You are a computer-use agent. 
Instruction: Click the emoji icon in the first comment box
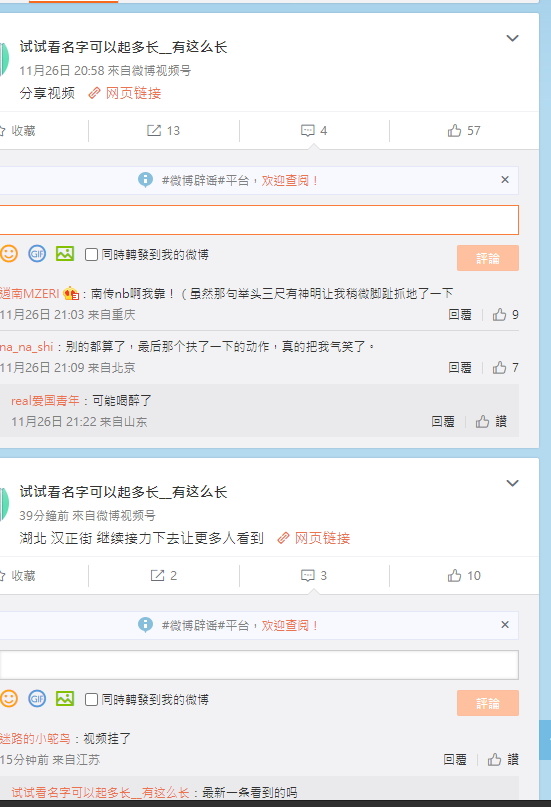click(x=9, y=253)
